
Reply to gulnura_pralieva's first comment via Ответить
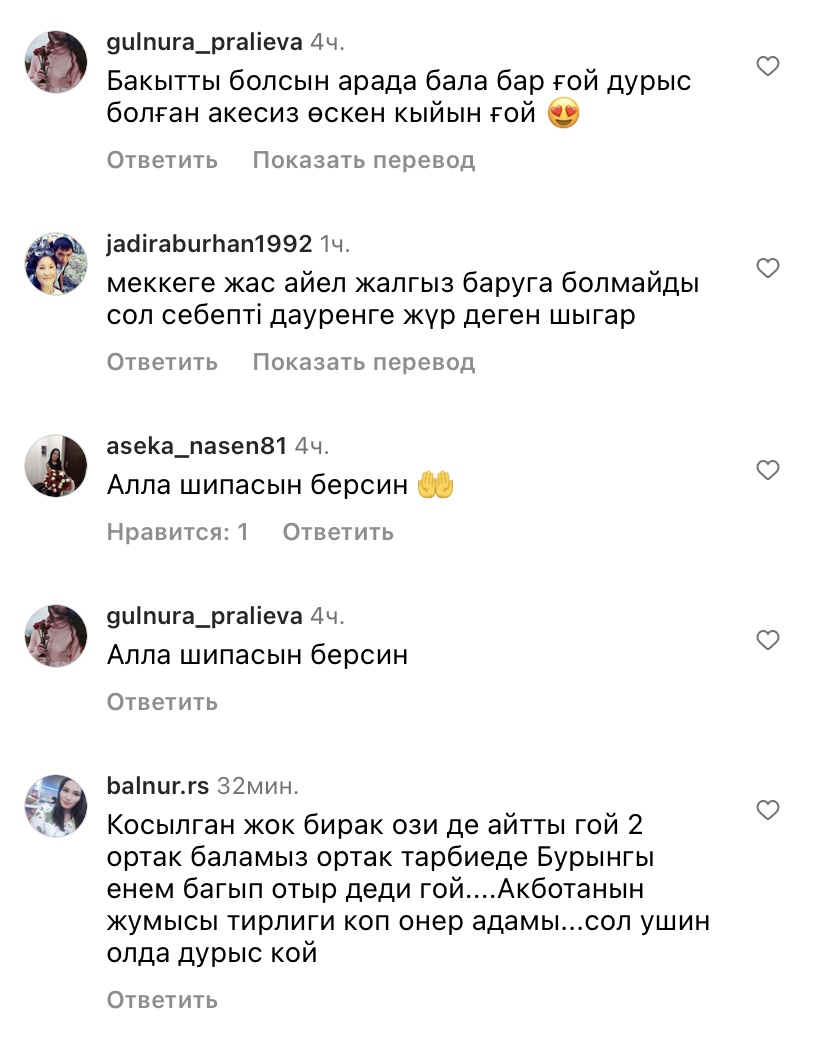162,160
